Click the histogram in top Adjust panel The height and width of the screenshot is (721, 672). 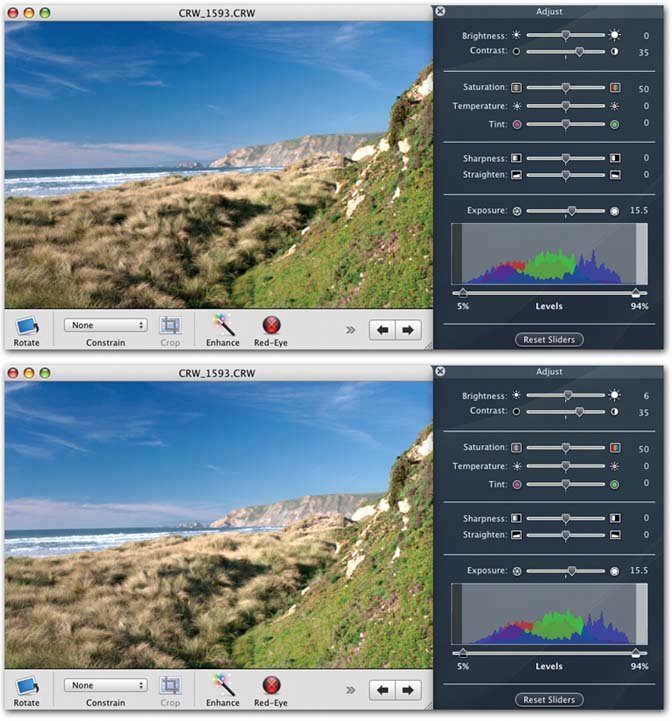click(549, 254)
